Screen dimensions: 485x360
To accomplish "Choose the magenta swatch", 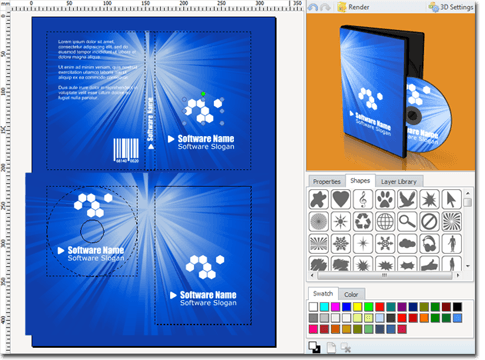I will [x=335, y=307].
